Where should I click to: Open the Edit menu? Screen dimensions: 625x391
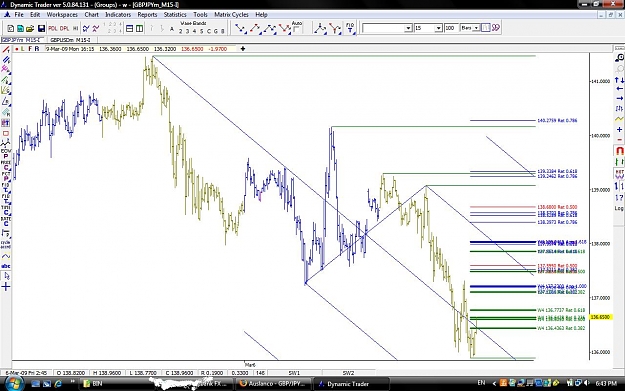[35, 14]
